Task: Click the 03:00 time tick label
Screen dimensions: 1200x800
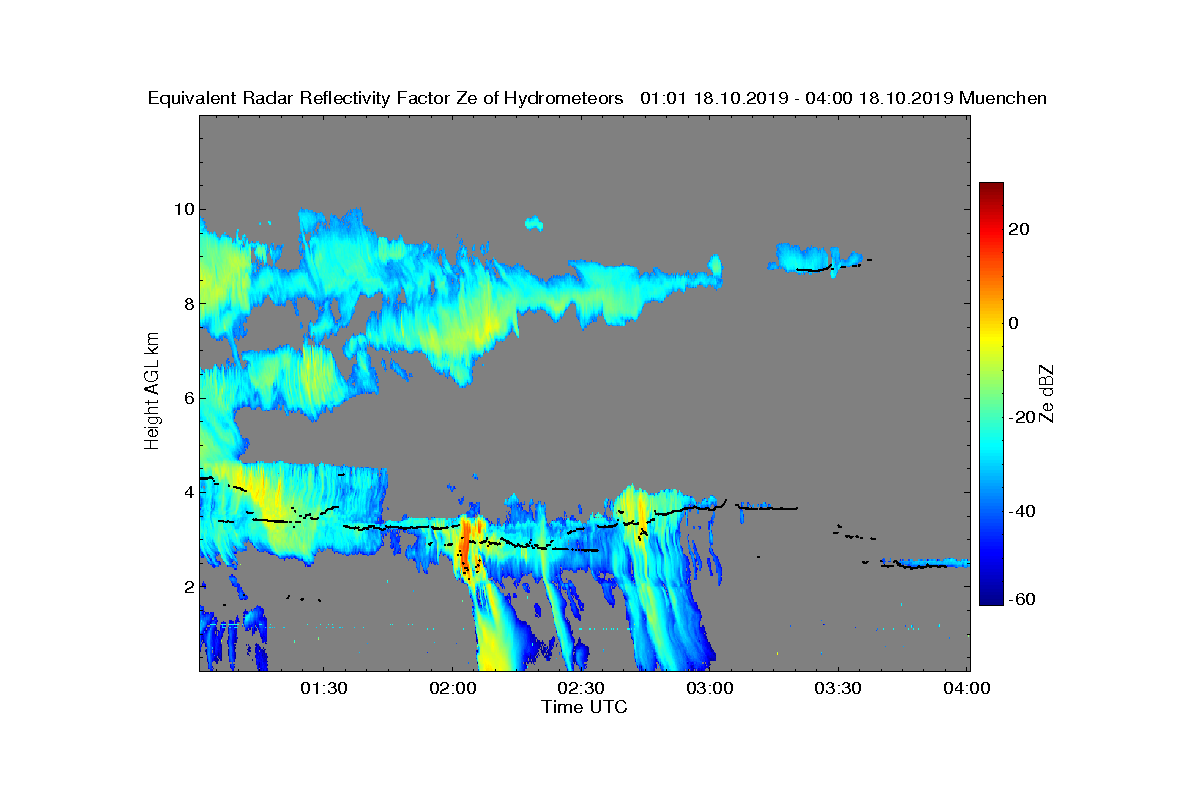Action: [x=710, y=689]
